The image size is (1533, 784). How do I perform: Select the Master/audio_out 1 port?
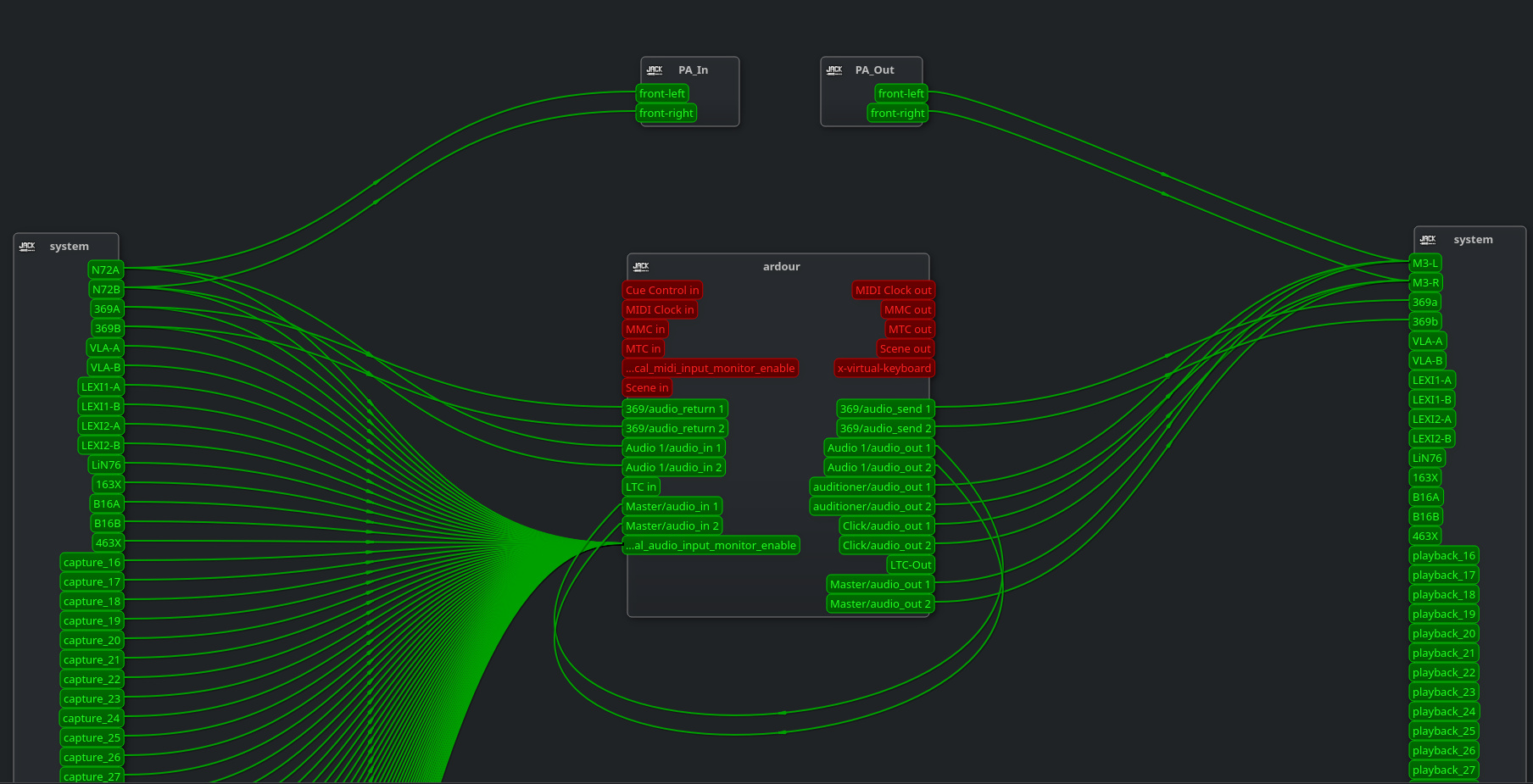[880, 585]
